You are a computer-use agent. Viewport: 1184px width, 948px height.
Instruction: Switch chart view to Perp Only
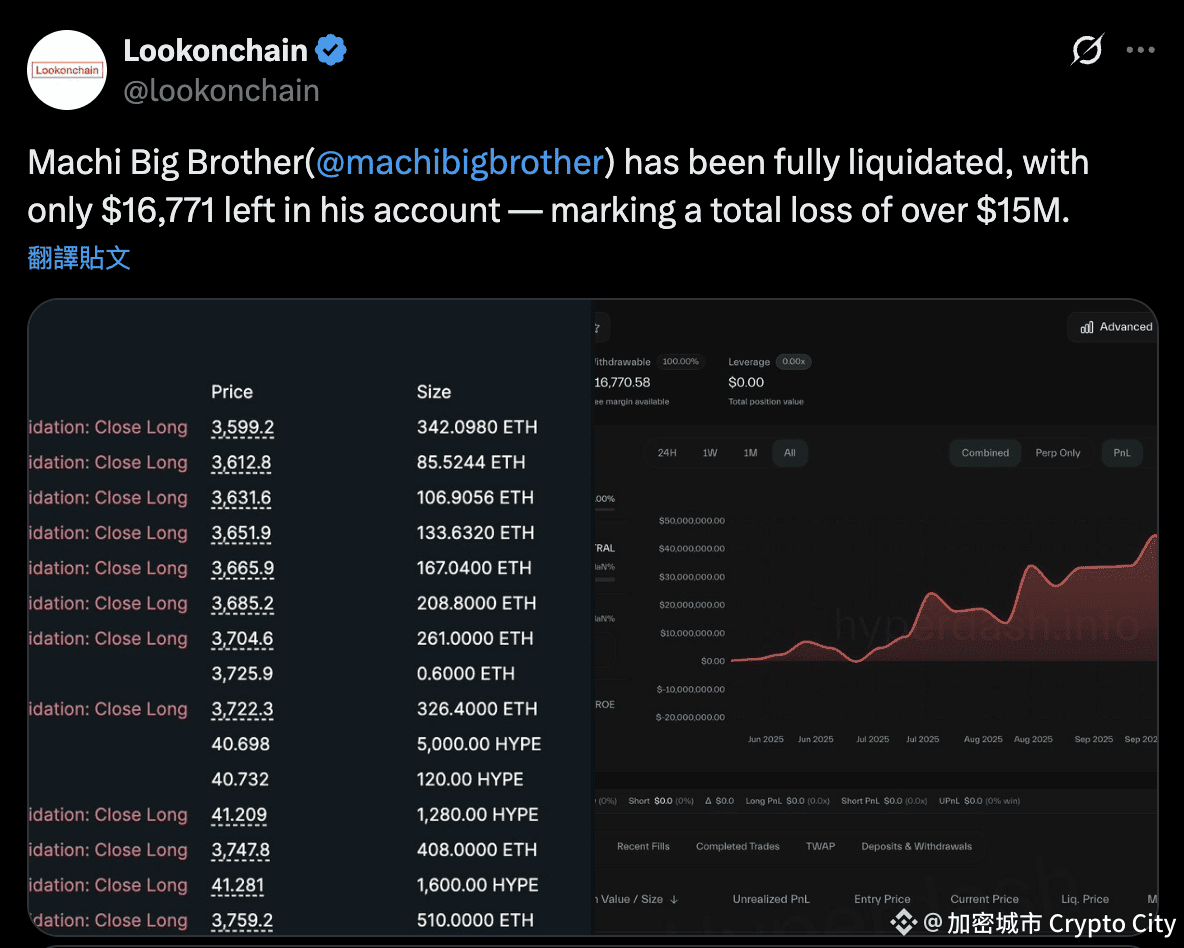point(1057,453)
